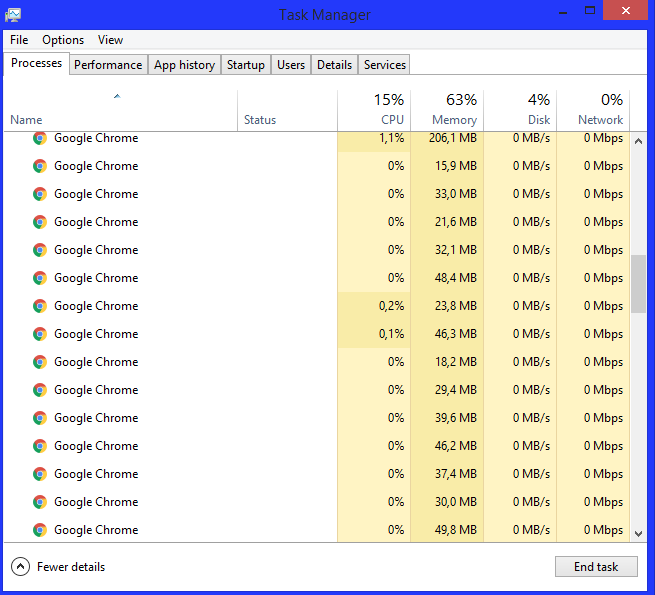Click the scrollbar up arrow
655x595 pixels.
[638, 141]
